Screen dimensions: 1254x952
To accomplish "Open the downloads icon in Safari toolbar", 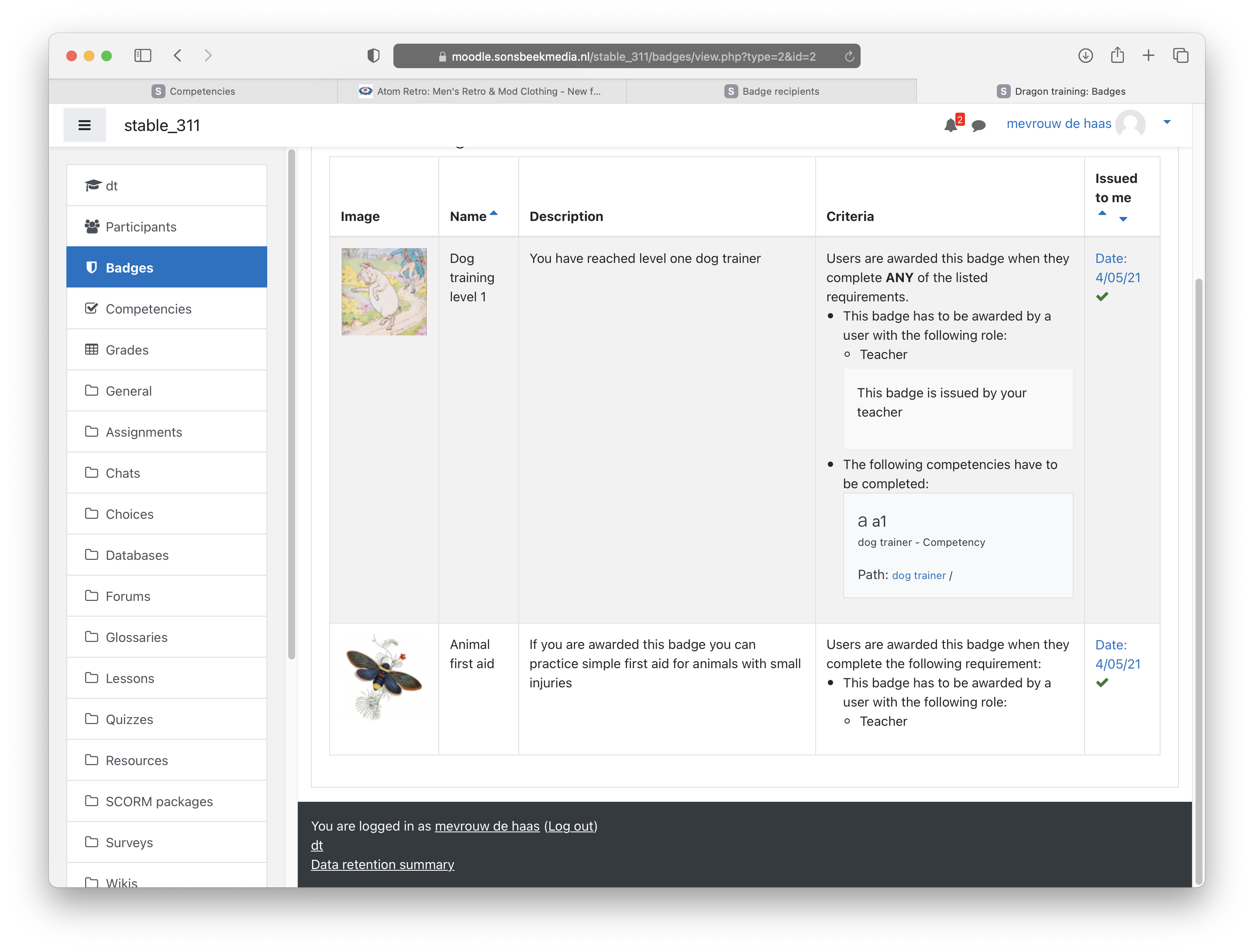I will pyautogui.click(x=1085, y=55).
